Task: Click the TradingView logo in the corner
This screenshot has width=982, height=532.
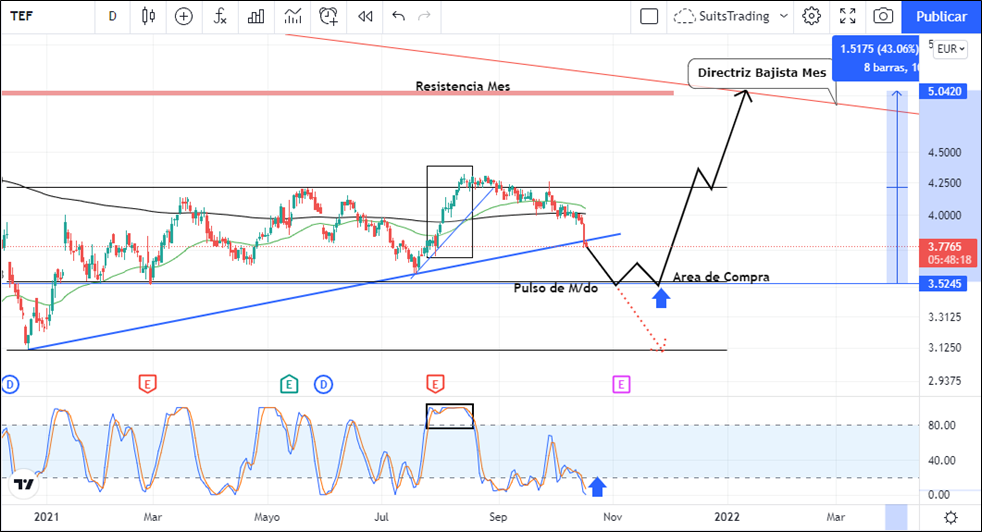Action: 24,484
